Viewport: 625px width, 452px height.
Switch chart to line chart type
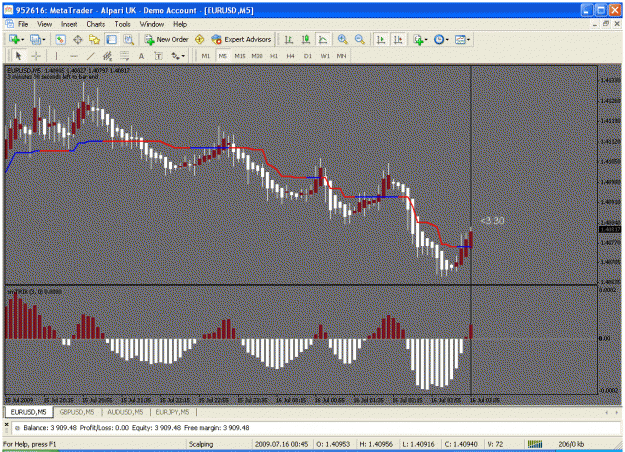point(323,39)
